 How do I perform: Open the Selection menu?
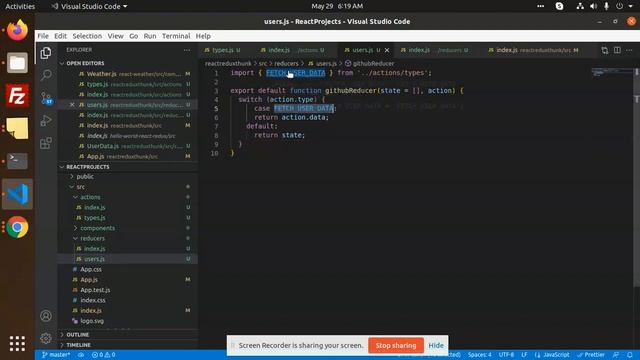[x=87, y=36]
